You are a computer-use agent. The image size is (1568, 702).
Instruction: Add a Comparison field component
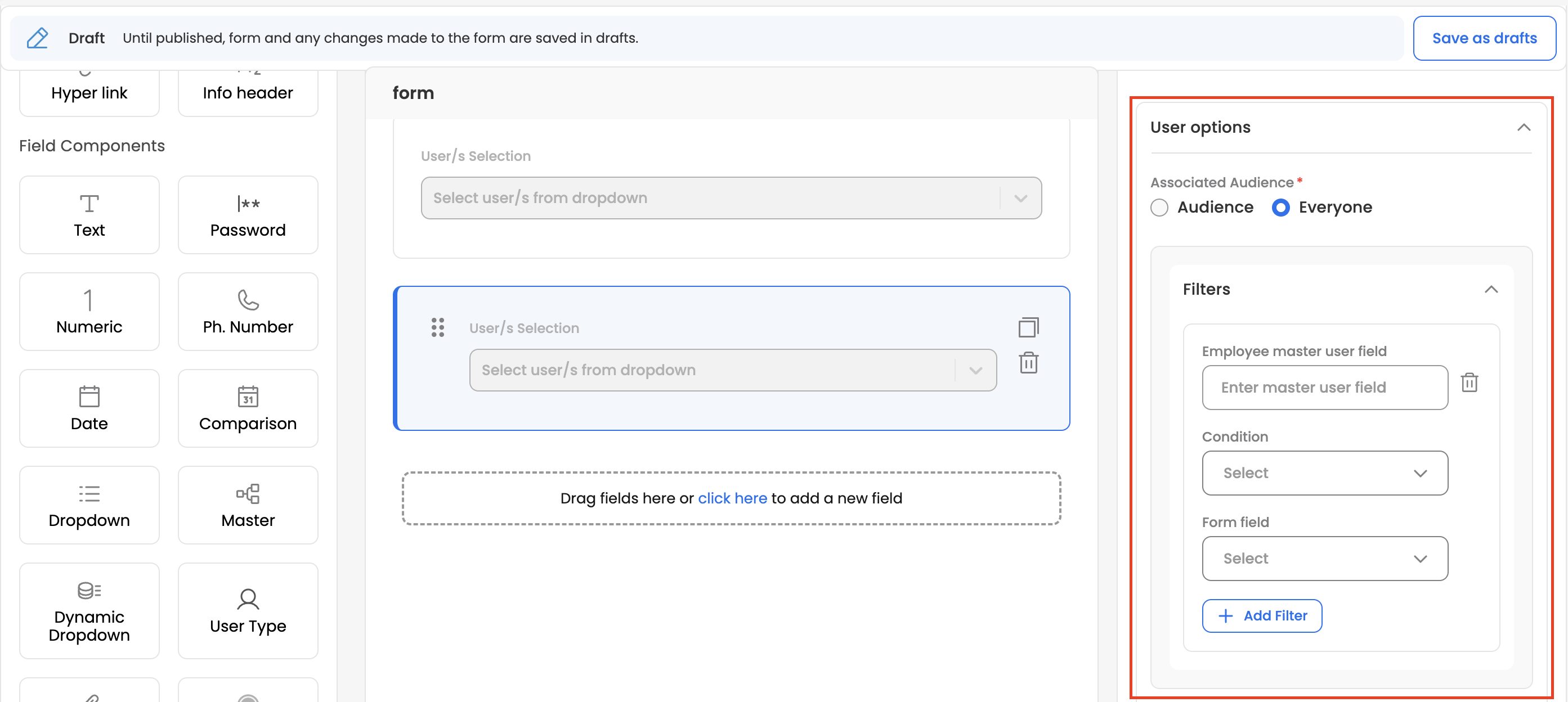[248, 408]
